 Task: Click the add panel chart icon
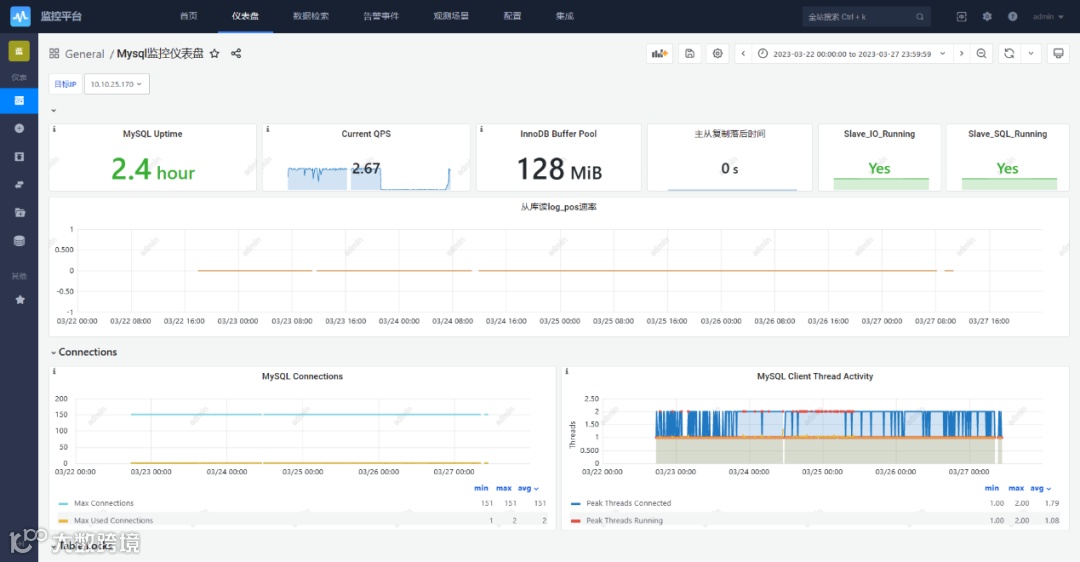(660, 54)
